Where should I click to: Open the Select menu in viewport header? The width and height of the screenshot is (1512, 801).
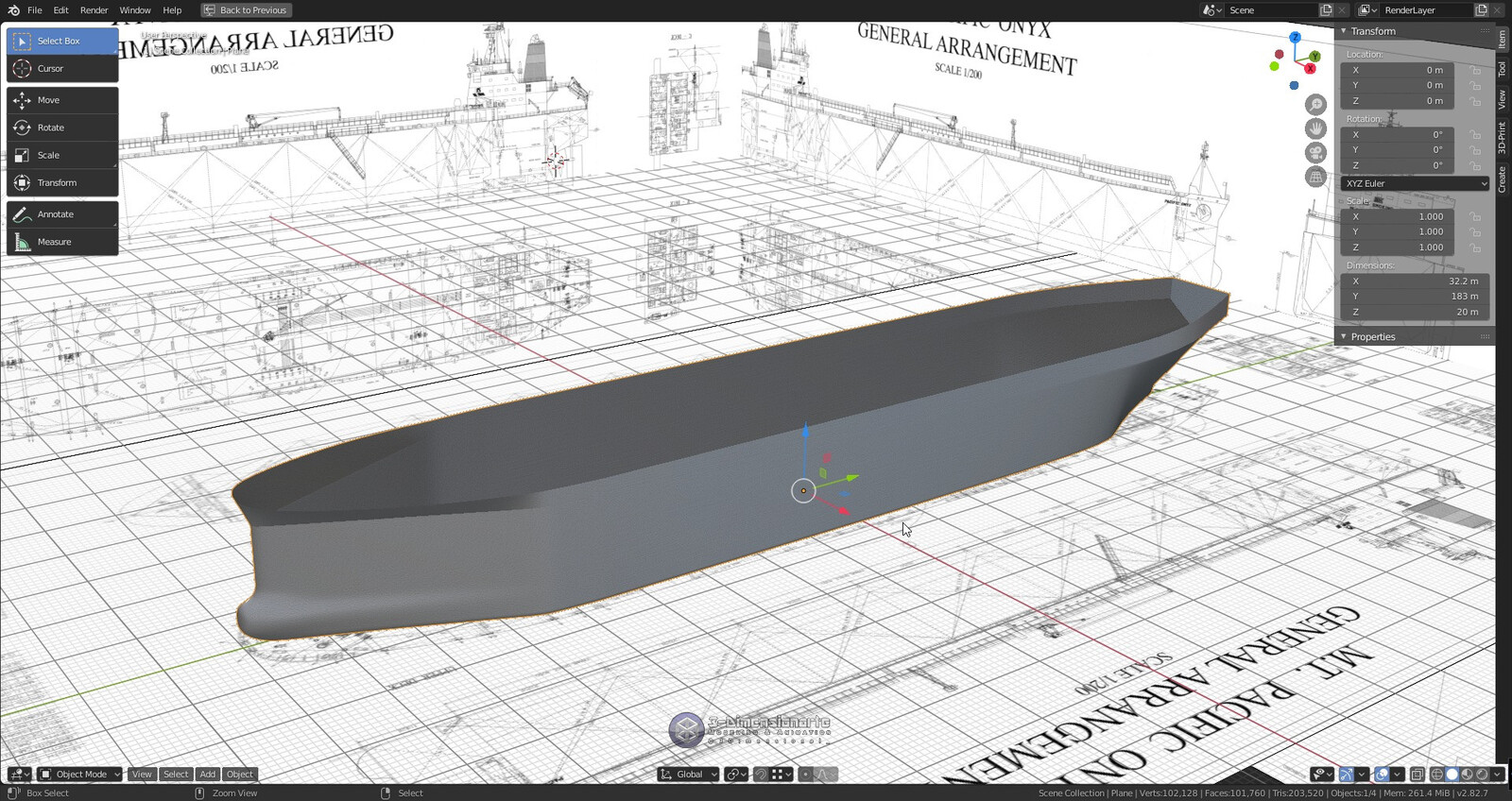point(176,775)
